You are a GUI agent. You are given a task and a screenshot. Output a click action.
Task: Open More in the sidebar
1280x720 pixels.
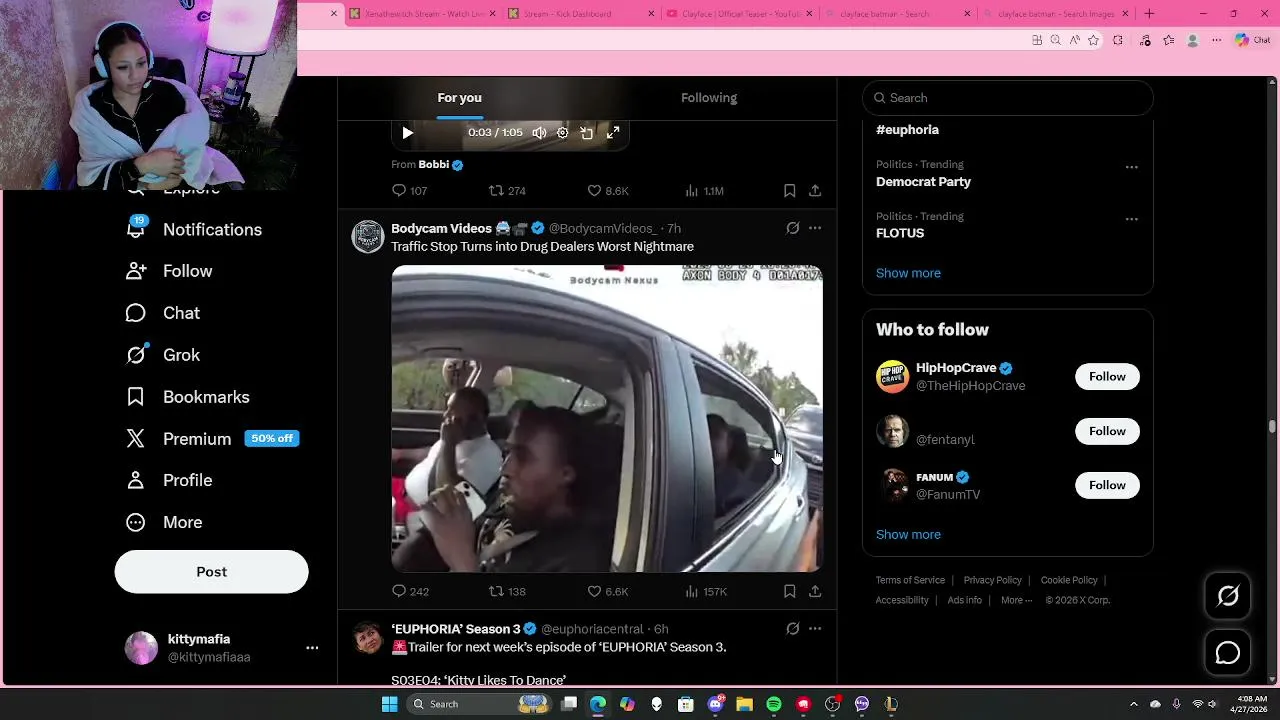tap(164, 522)
